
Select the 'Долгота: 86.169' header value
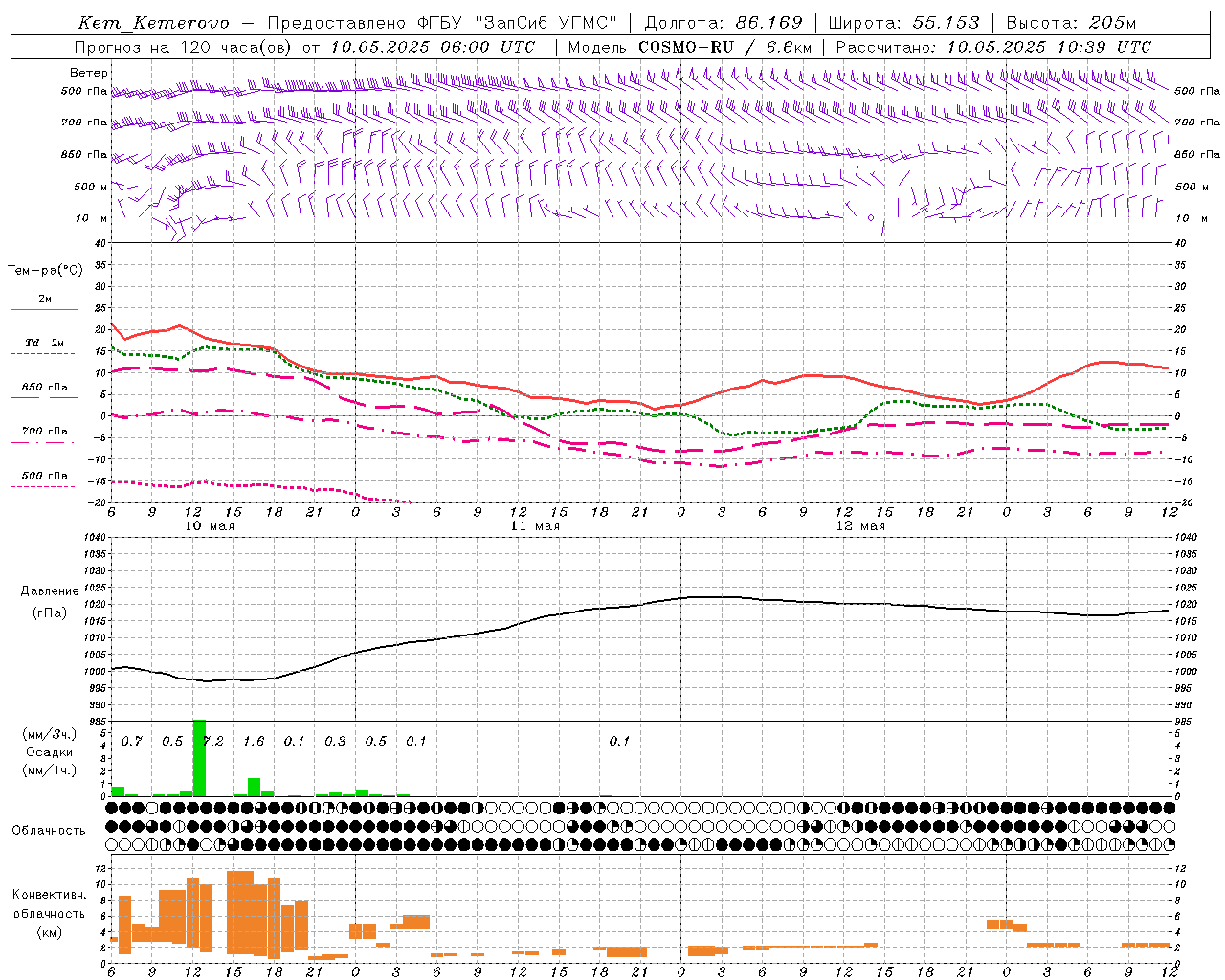pos(724,23)
